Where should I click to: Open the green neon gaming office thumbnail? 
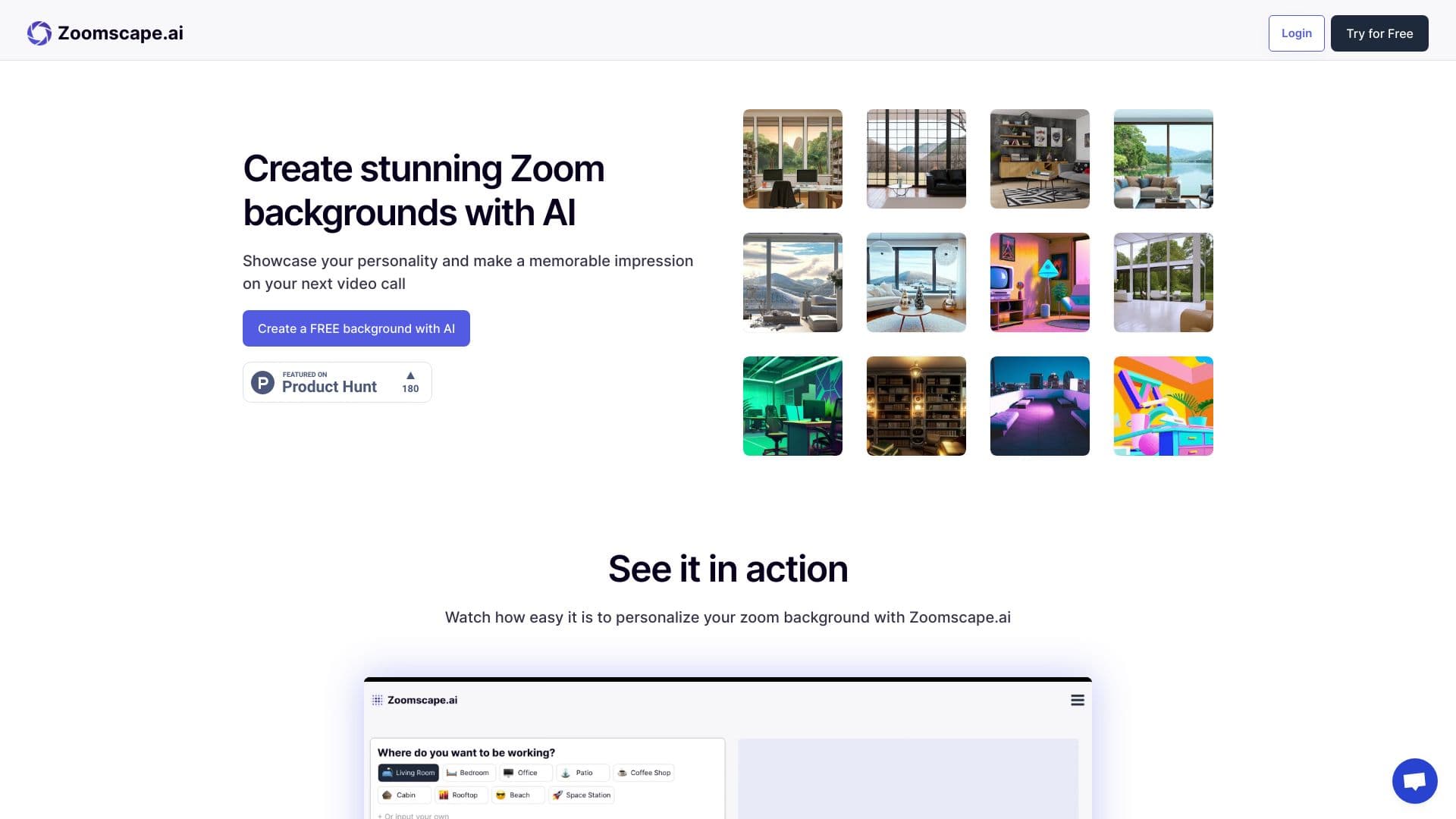(x=792, y=406)
